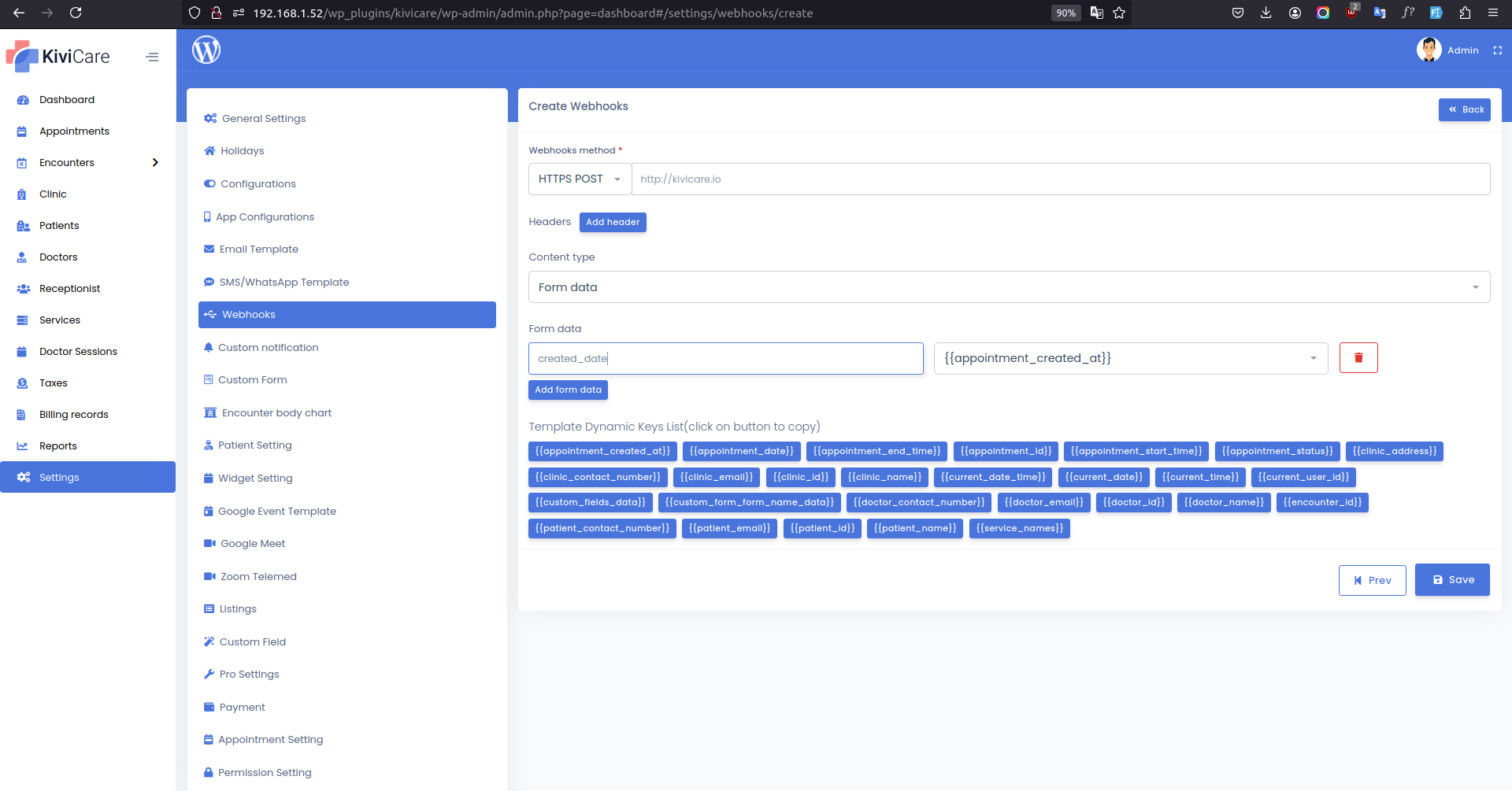Open the Dashboard from the sidebar

(66, 99)
